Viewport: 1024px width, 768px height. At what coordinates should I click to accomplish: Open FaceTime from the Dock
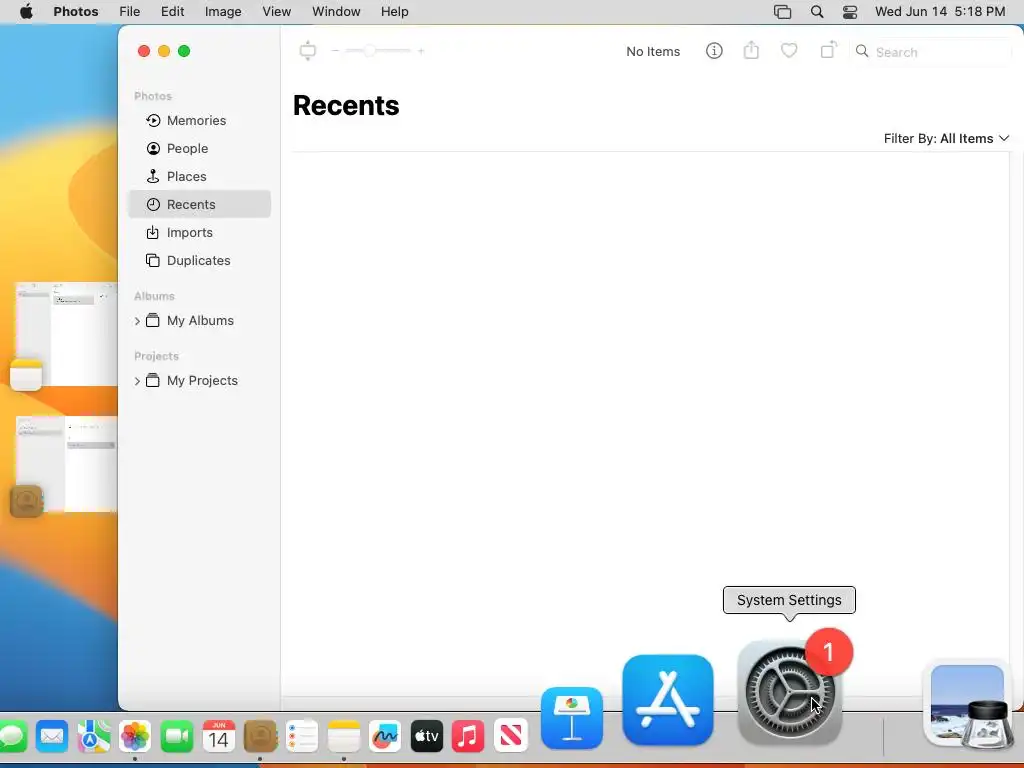(176, 737)
